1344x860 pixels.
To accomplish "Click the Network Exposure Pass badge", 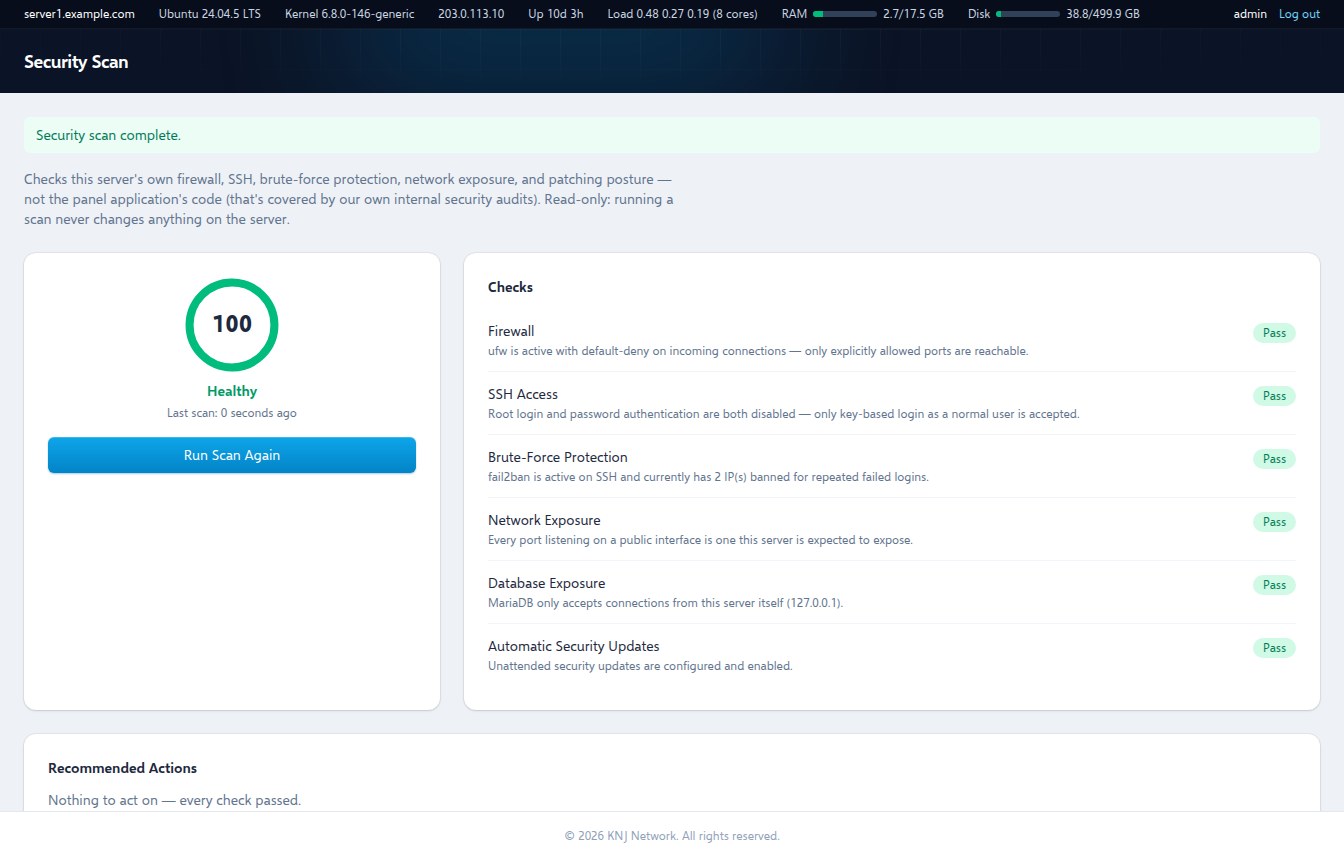I will [1274, 522].
